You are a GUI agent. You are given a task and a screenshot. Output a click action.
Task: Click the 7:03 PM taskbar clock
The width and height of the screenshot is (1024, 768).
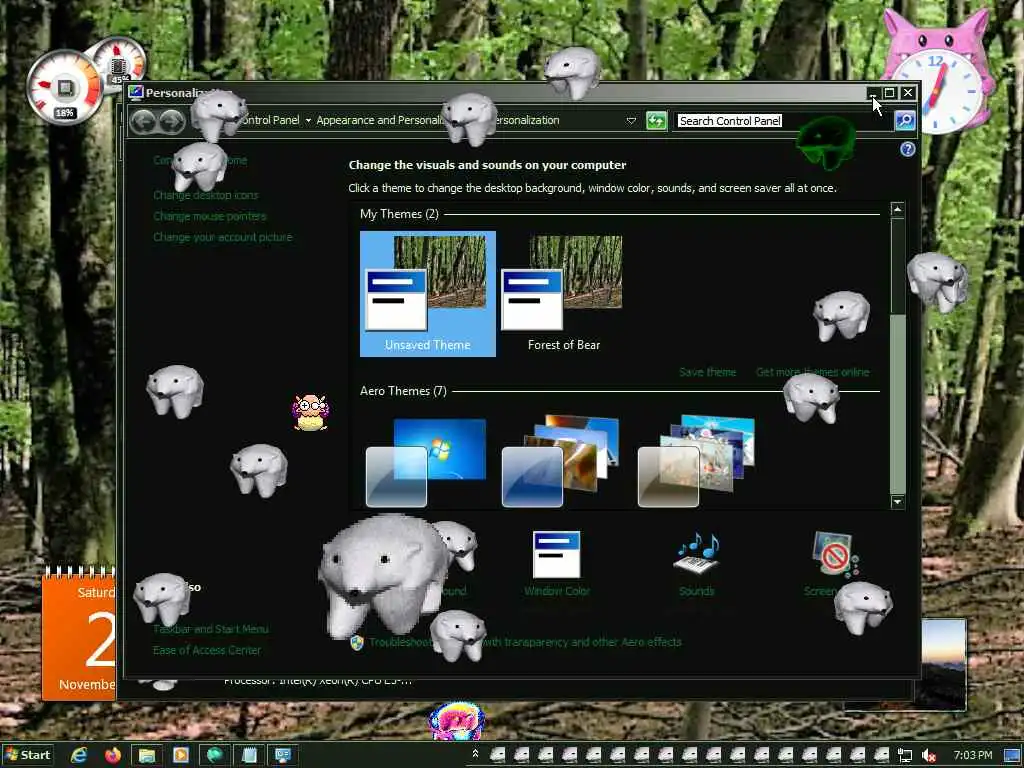click(972, 756)
